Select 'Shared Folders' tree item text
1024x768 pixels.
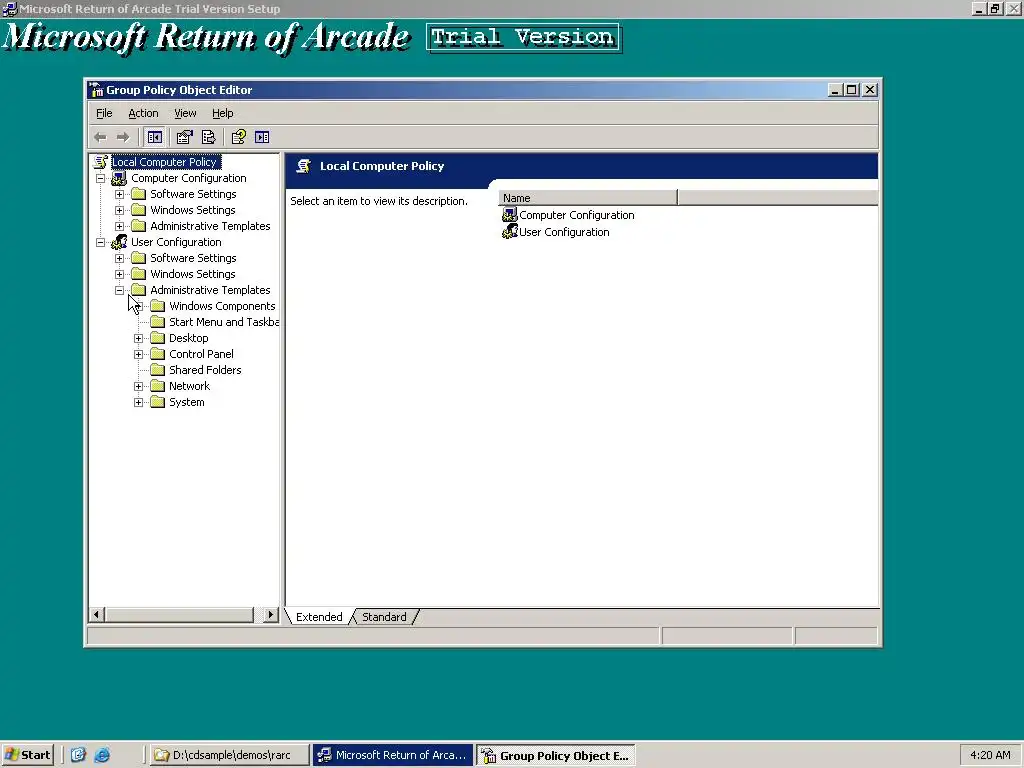coord(205,370)
